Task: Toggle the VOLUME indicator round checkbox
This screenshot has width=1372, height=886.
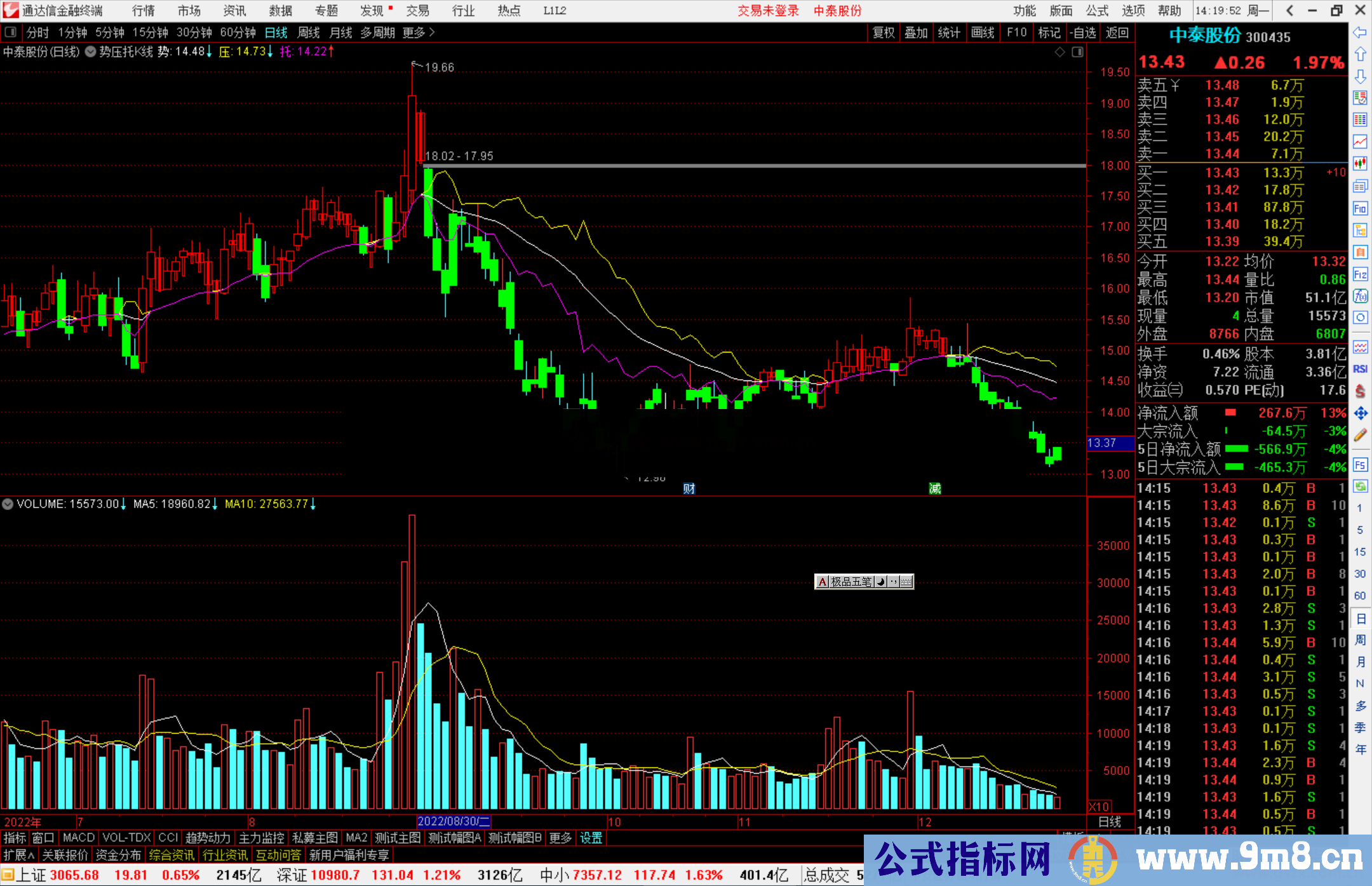Action: [8, 504]
